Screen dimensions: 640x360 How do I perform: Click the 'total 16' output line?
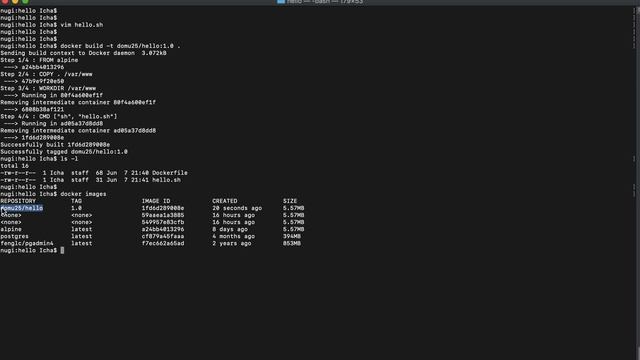click(14, 166)
